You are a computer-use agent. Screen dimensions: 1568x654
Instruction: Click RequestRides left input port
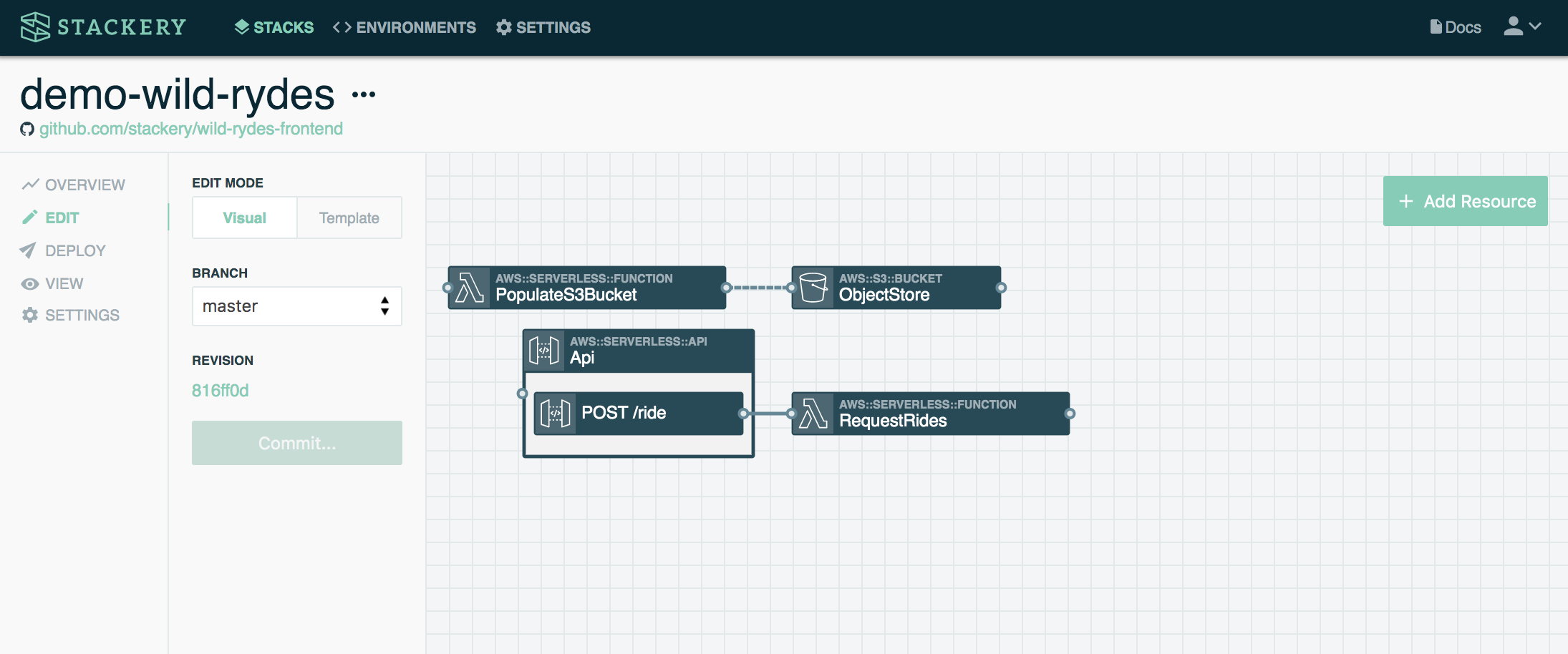click(791, 414)
